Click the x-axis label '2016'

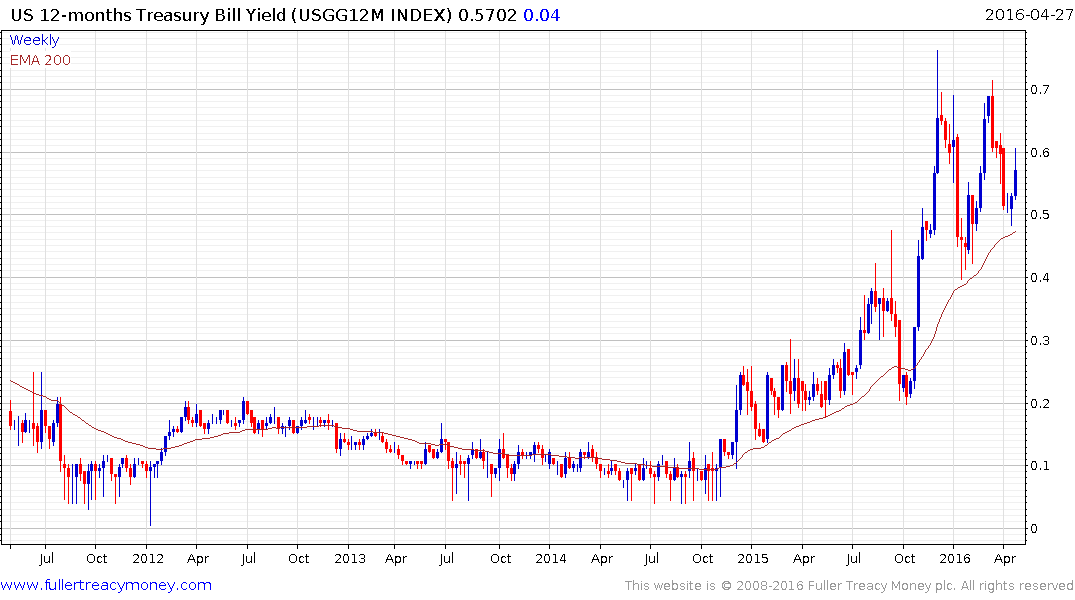tap(954, 558)
